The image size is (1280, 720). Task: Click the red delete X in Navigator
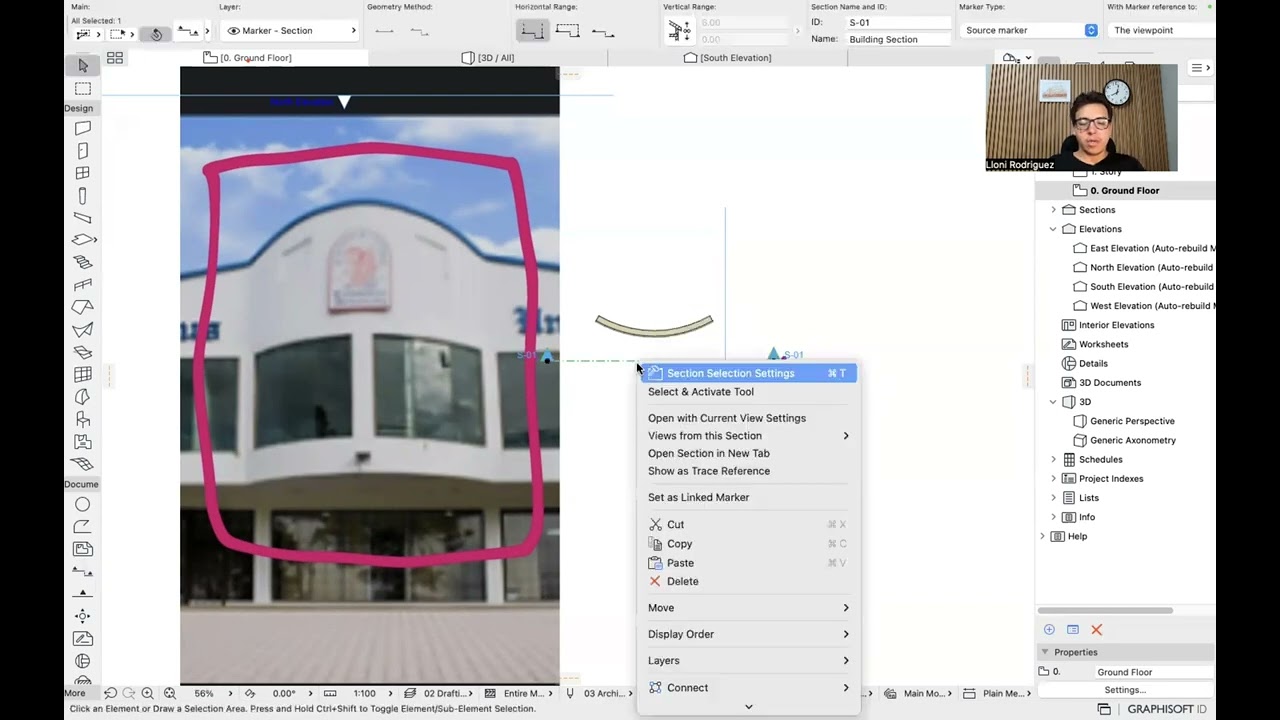1097,630
